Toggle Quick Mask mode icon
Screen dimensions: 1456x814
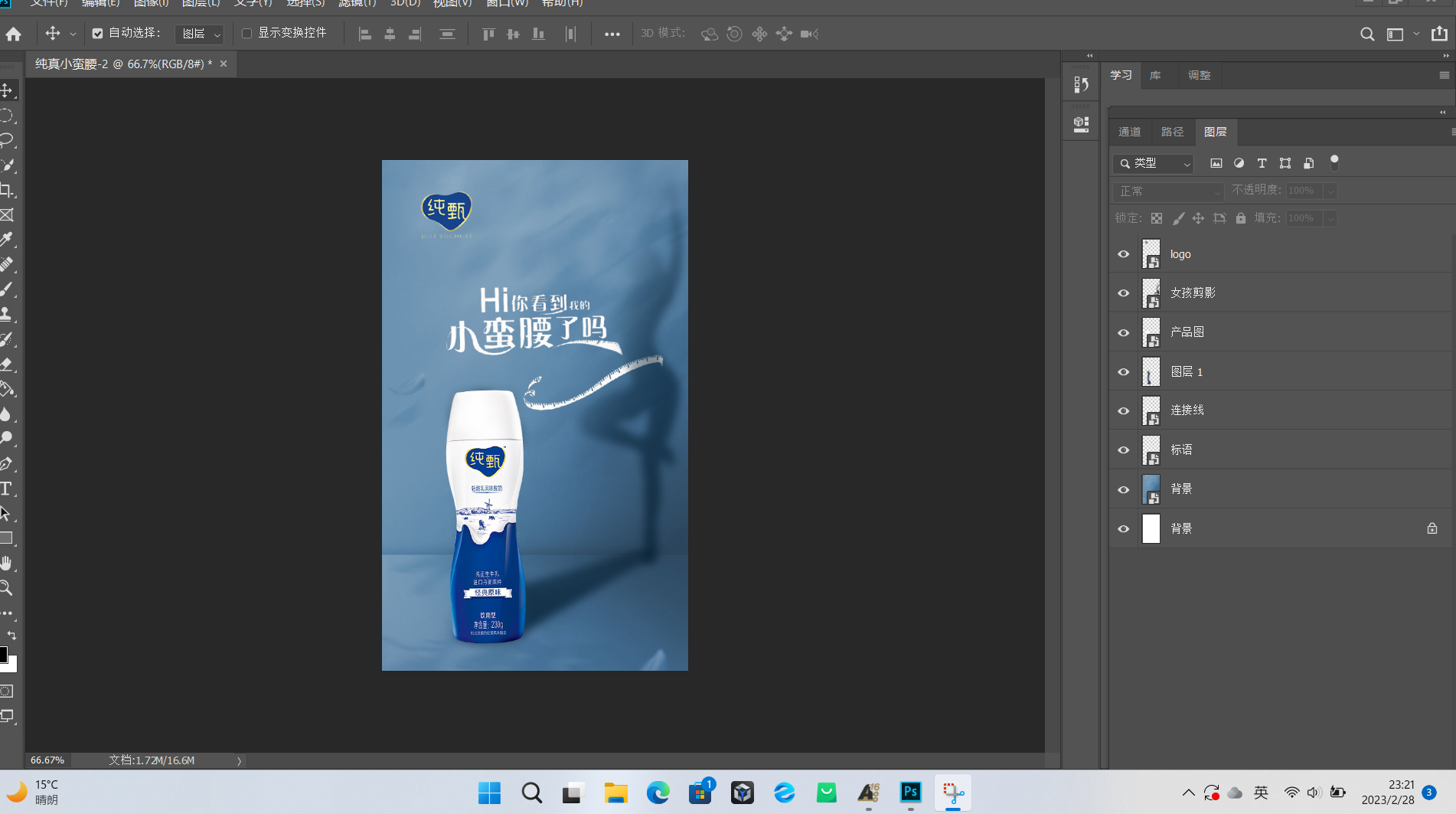tap(6, 691)
